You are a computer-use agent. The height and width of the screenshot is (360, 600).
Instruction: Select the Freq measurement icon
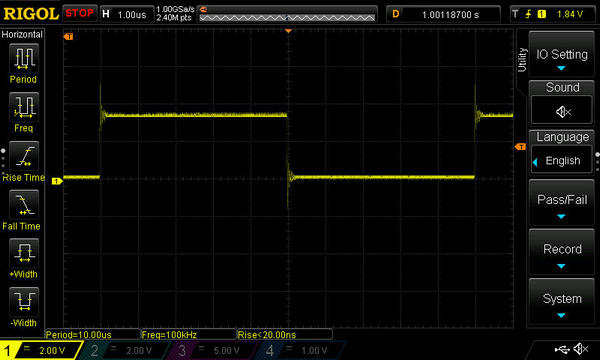pos(24,107)
